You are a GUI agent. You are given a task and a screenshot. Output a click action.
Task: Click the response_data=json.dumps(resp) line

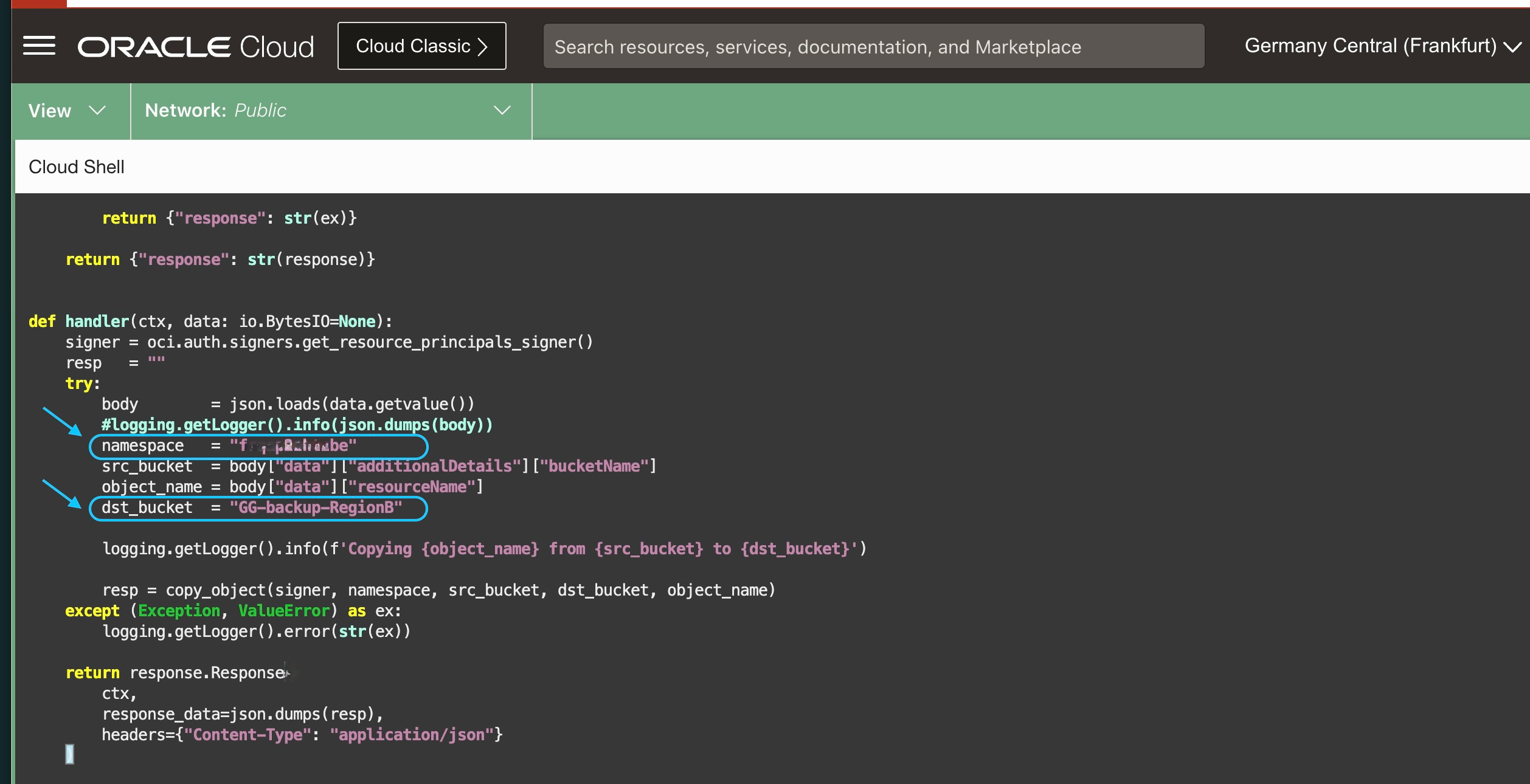pyautogui.click(x=243, y=715)
